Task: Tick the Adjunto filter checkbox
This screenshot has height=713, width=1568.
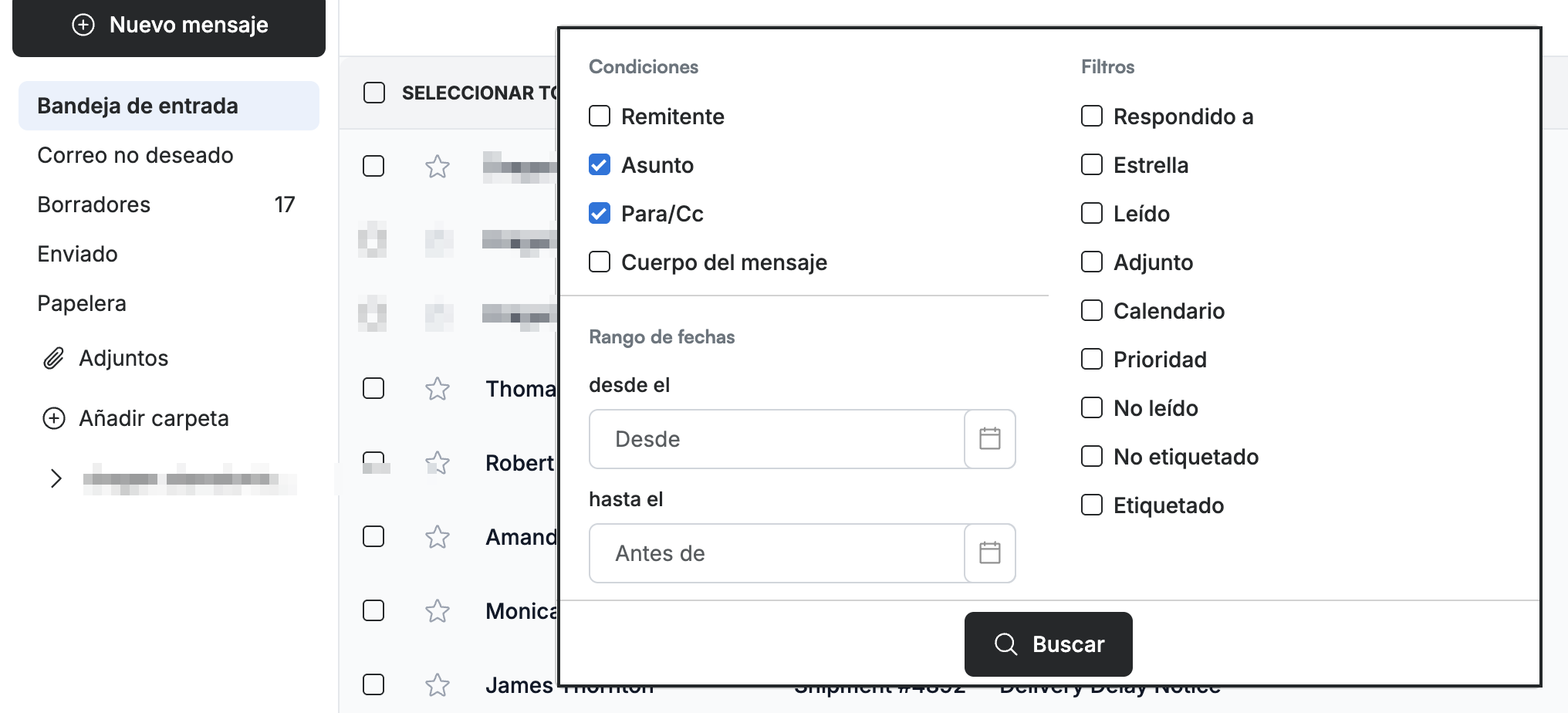Action: pyautogui.click(x=1092, y=262)
